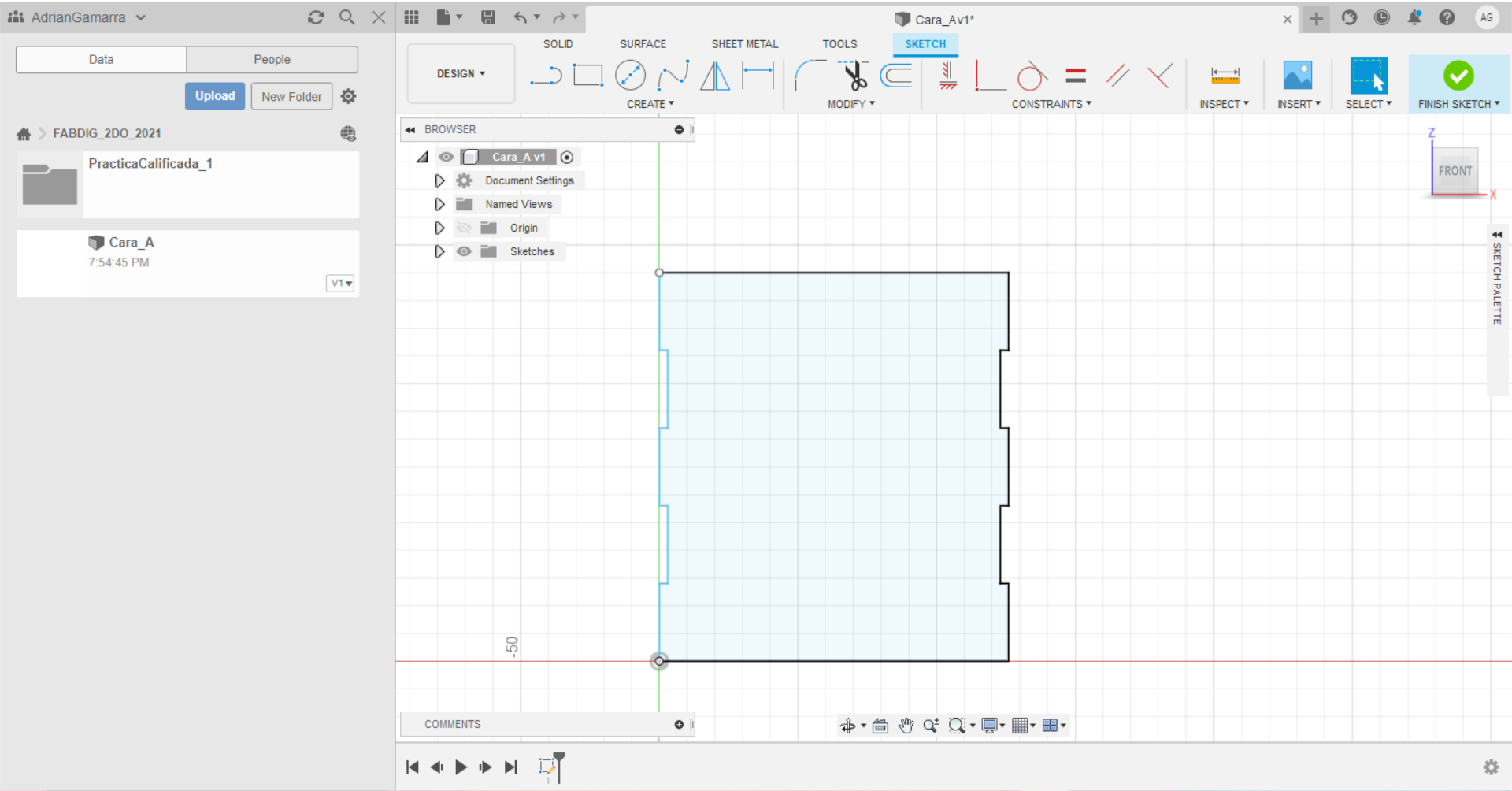Image resolution: width=1512 pixels, height=791 pixels.
Task: Select the 2-Point Rectangle tool
Action: click(587, 76)
